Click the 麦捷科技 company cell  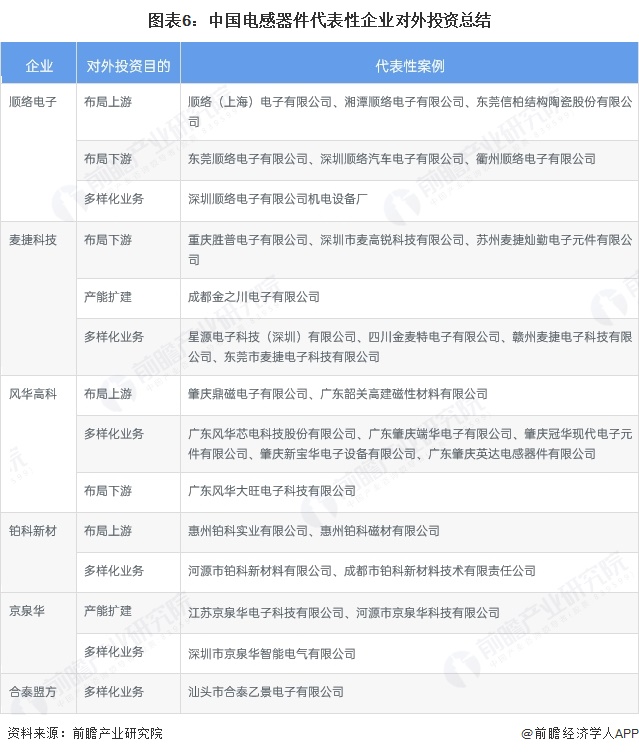33,241
